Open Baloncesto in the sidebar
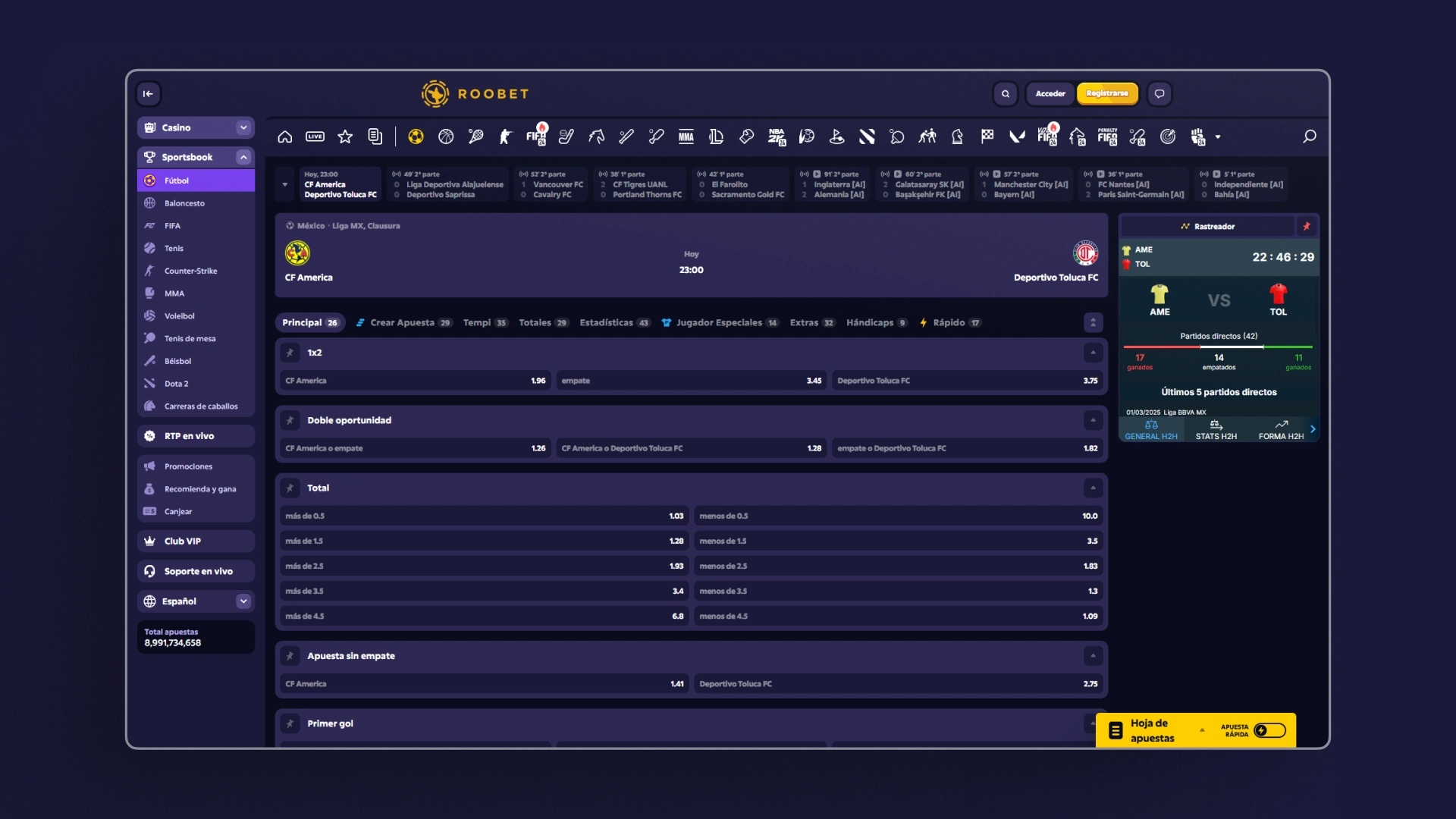Screen dimensions: 1456x819 (x=196, y=203)
